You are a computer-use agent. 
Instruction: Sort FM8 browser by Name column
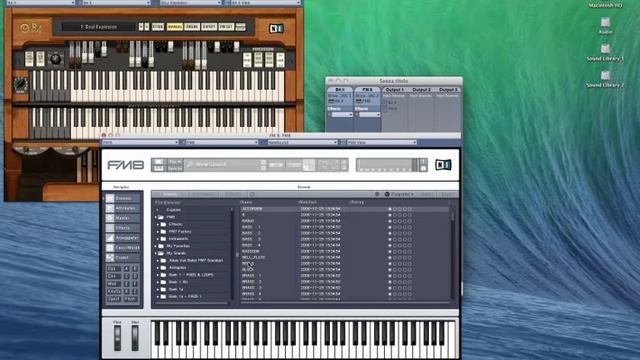click(x=247, y=202)
